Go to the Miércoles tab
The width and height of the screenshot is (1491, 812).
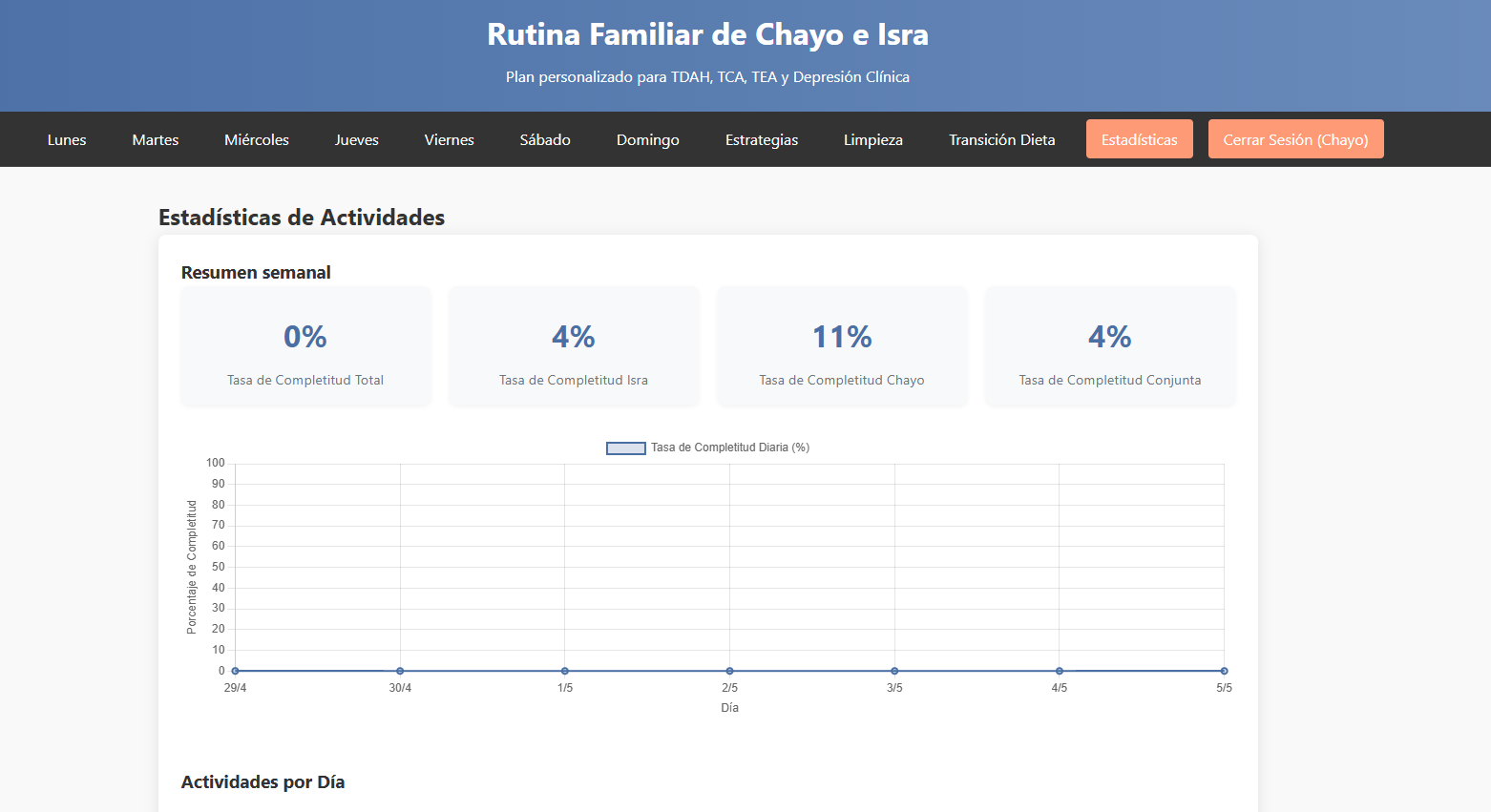point(257,139)
